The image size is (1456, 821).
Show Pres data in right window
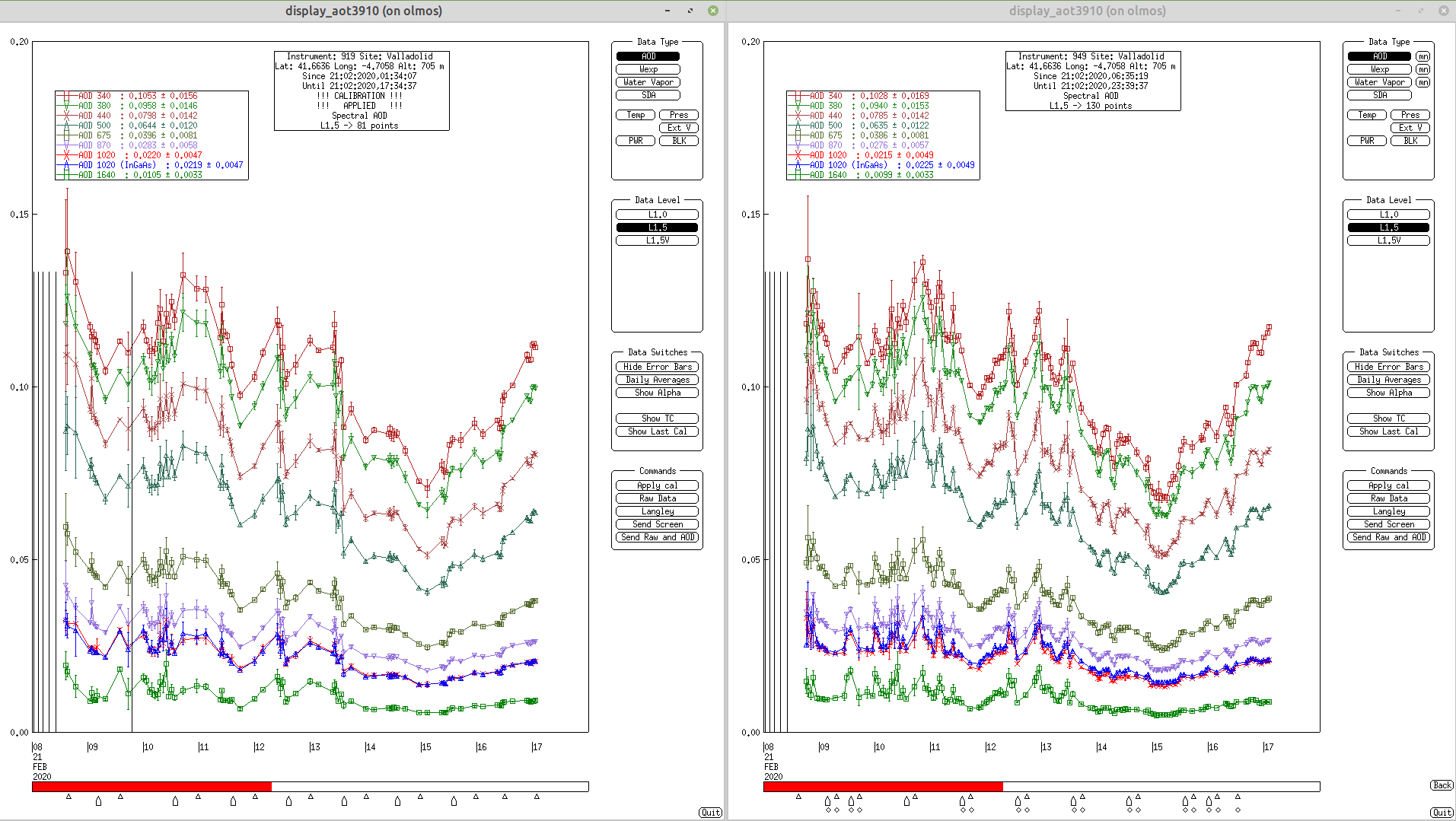click(x=1410, y=115)
